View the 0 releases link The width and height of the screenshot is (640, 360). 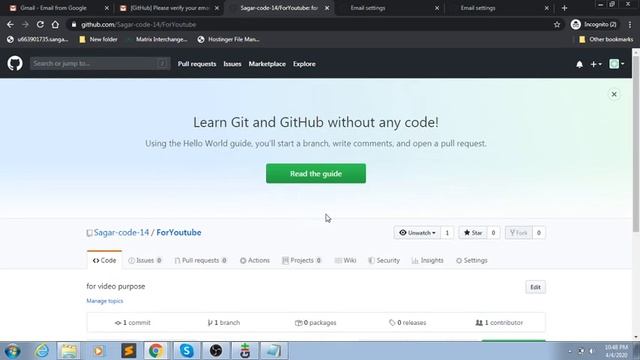(407, 322)
